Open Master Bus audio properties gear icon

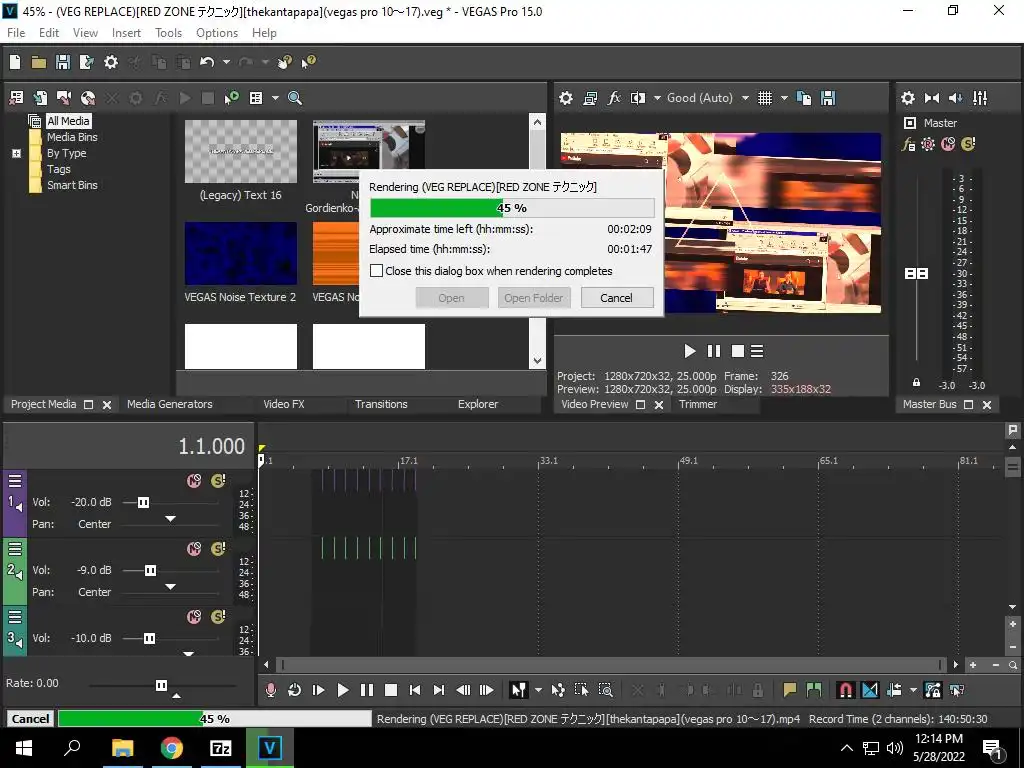point(908,98)
